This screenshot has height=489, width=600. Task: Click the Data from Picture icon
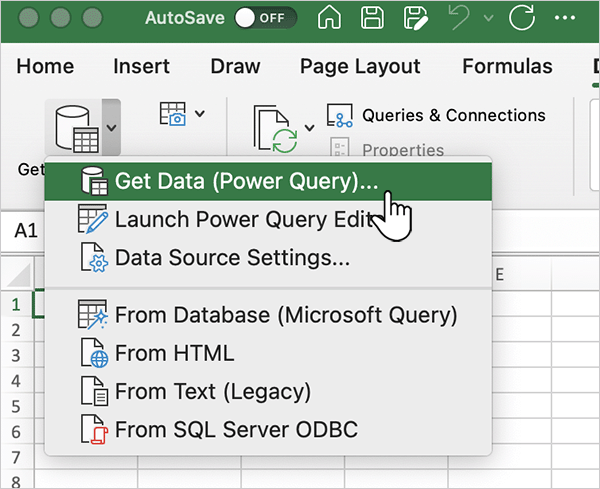173,115
